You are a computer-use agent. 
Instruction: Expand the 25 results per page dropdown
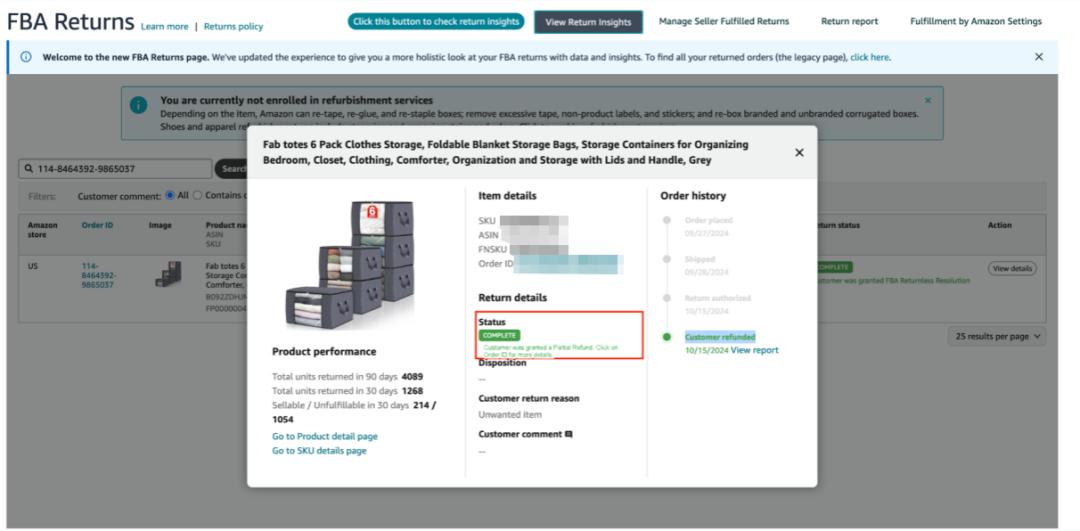pos(999,337)
